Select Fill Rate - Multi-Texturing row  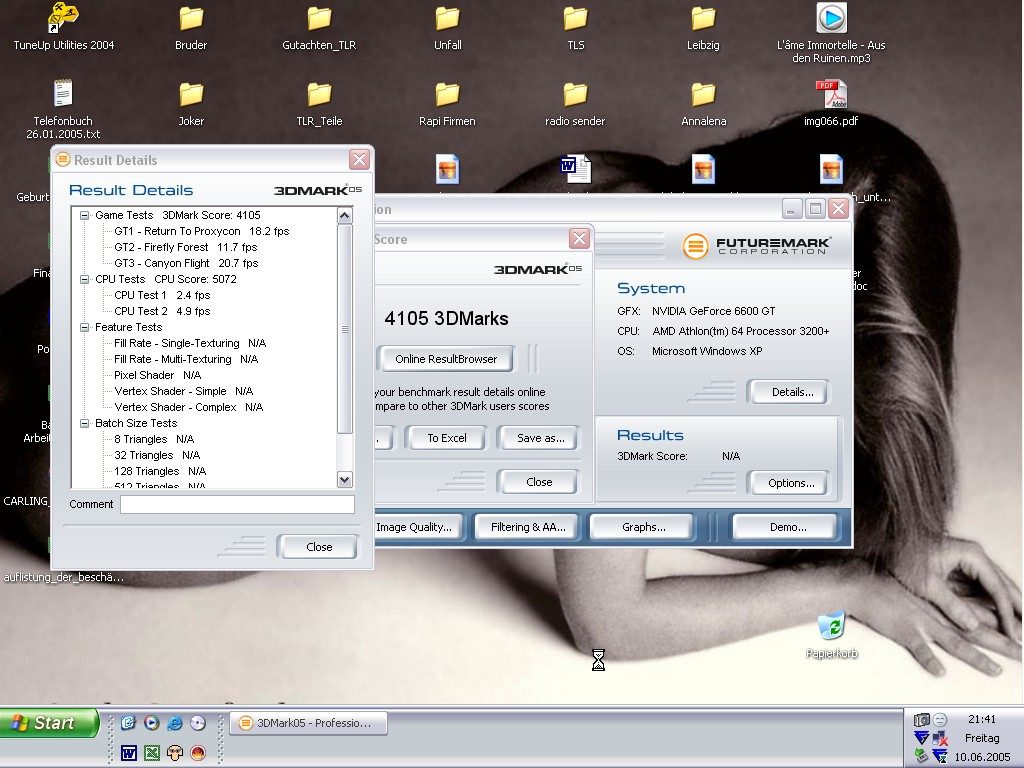point(186,359)
